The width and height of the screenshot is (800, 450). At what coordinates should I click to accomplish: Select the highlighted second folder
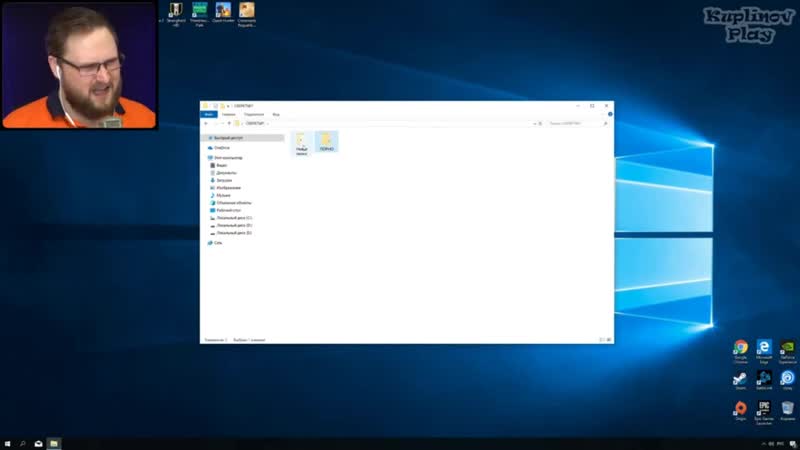(x=327, y=141)
